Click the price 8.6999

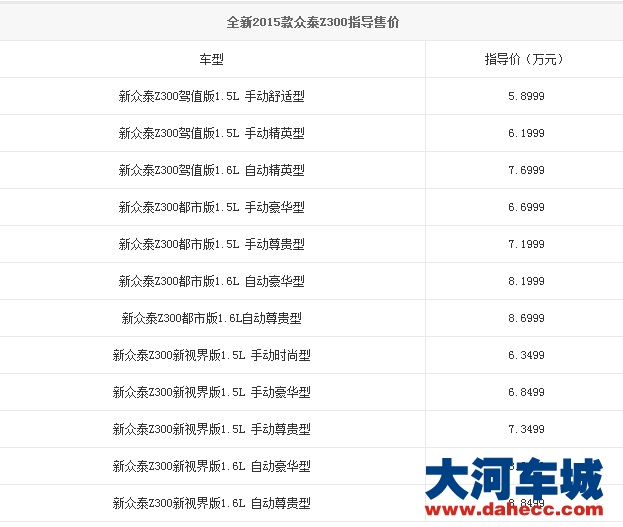(x=526, y=318)
